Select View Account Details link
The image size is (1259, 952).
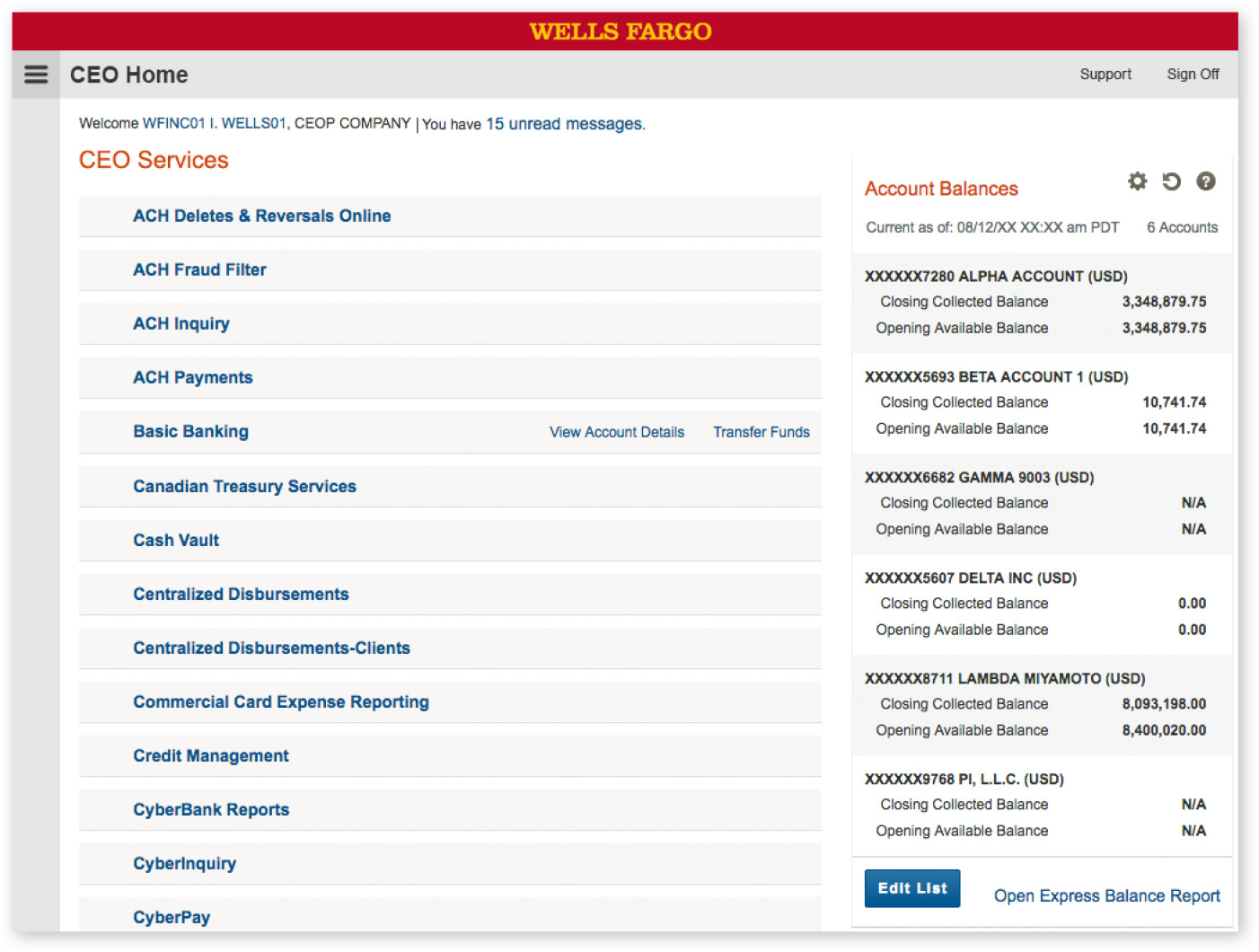pos(616,432)
